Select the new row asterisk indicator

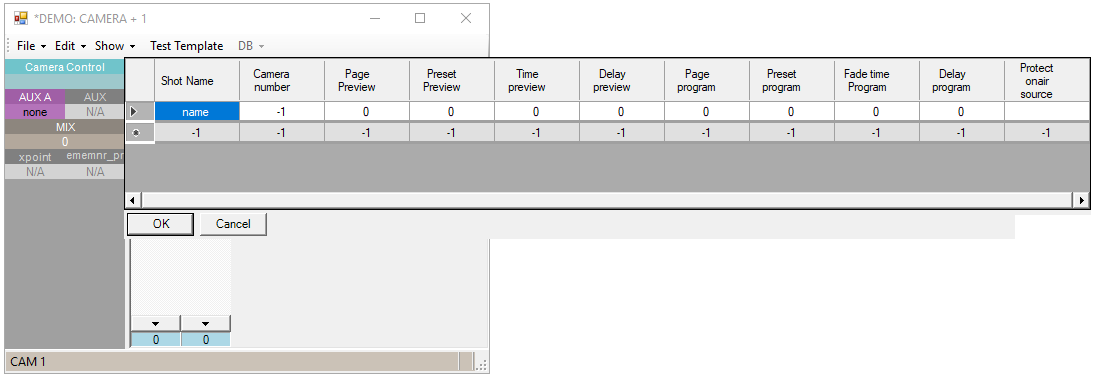pyautogui.click(x=135, y=133)
